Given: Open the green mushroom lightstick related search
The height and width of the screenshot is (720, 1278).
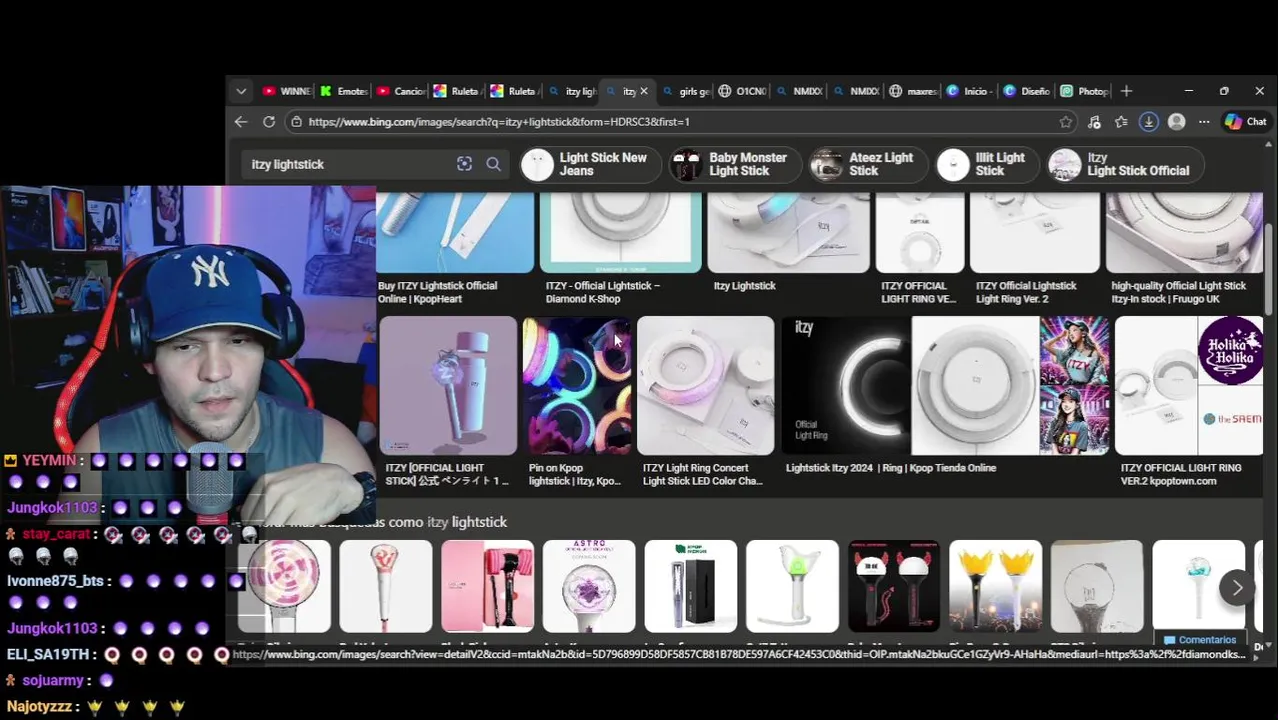Looking at the screenshot, I should [x=792, y=586].
